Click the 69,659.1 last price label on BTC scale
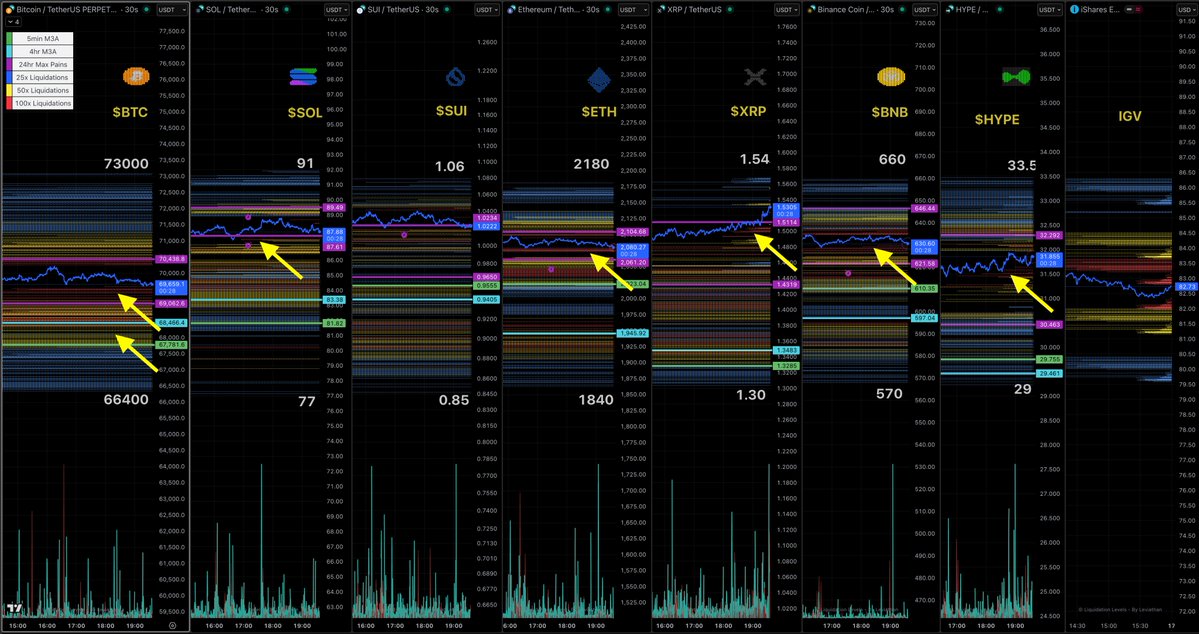This screenshot has width=1199, height=634. (x=170, y=285)
